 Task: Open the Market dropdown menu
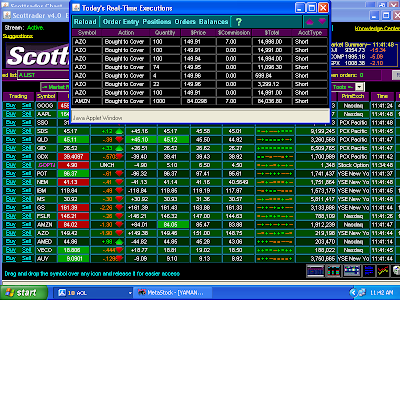pyautogui.click(x=55, y=87)
